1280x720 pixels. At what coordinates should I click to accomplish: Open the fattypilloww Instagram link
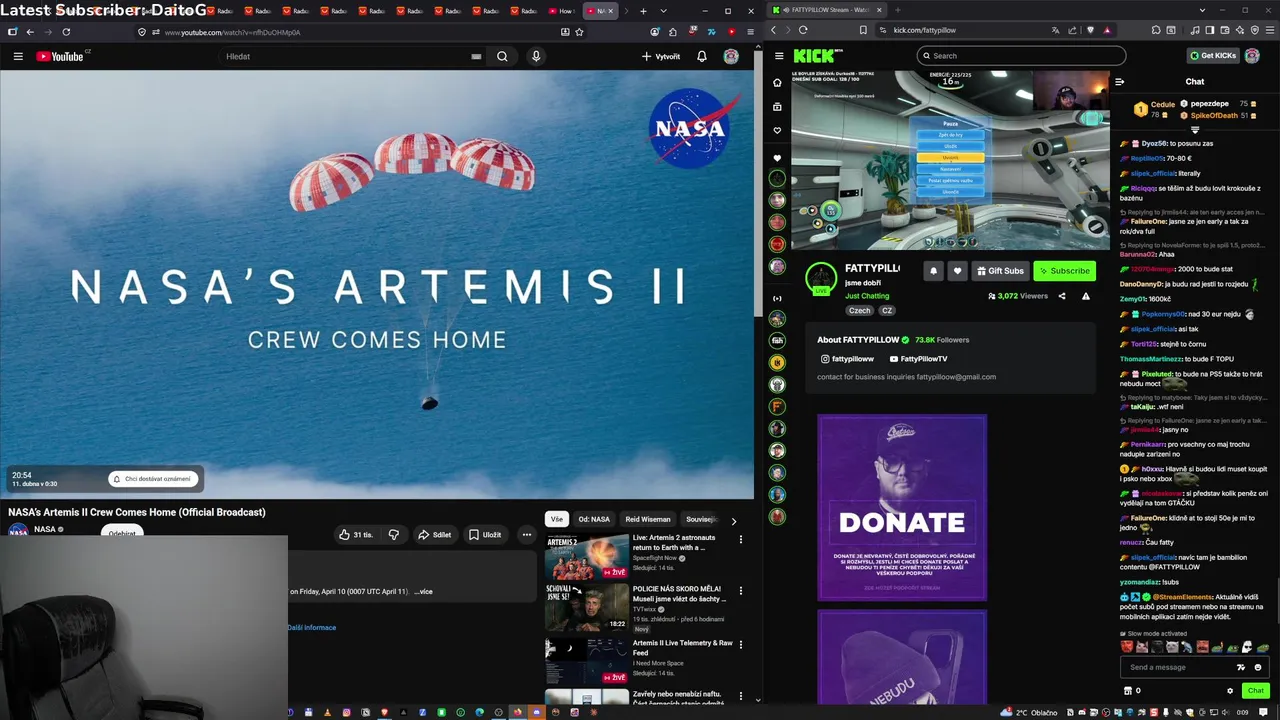pyautogui.click(x=847, y=359)
